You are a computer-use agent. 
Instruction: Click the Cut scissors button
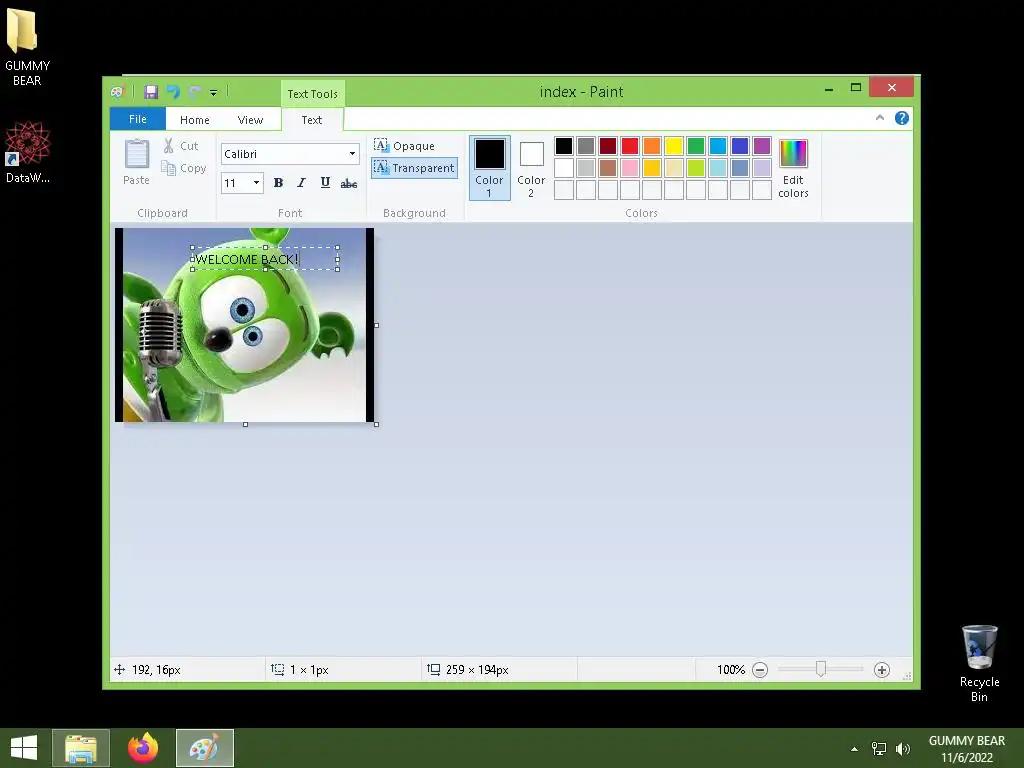182,146
